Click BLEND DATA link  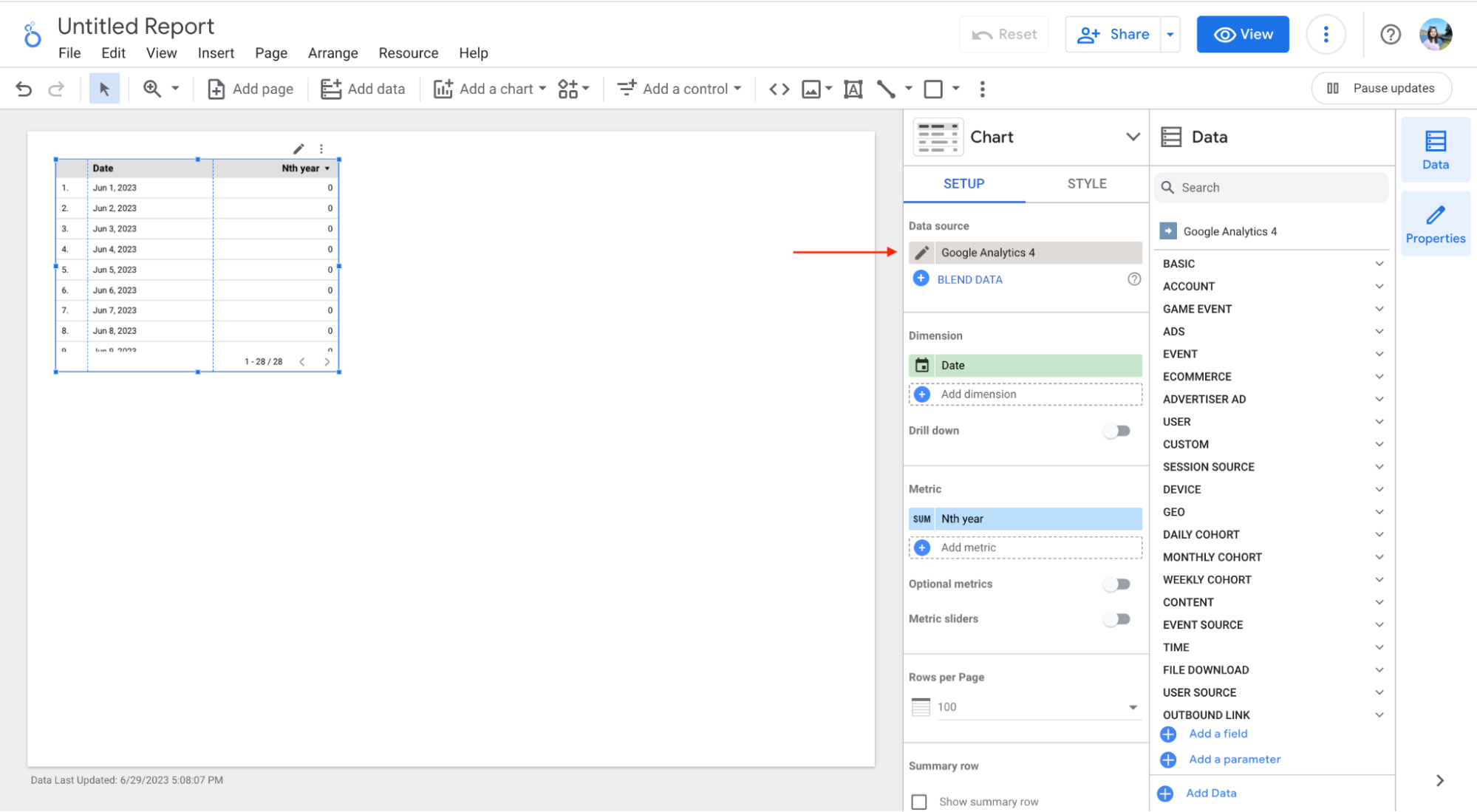click(969, 279)
